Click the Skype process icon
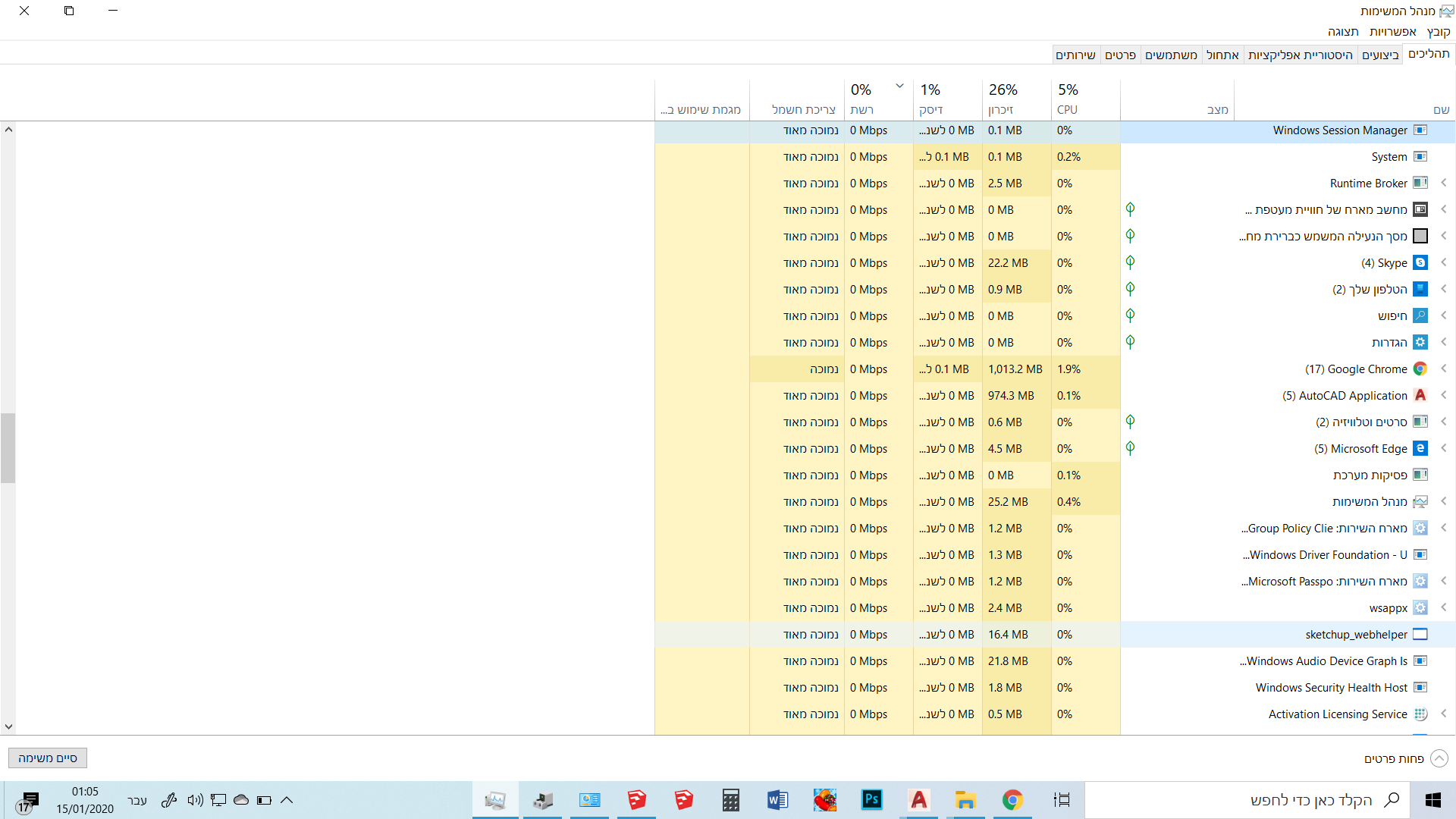This screenshot has height=819, width=1456. coord(1420,263)
